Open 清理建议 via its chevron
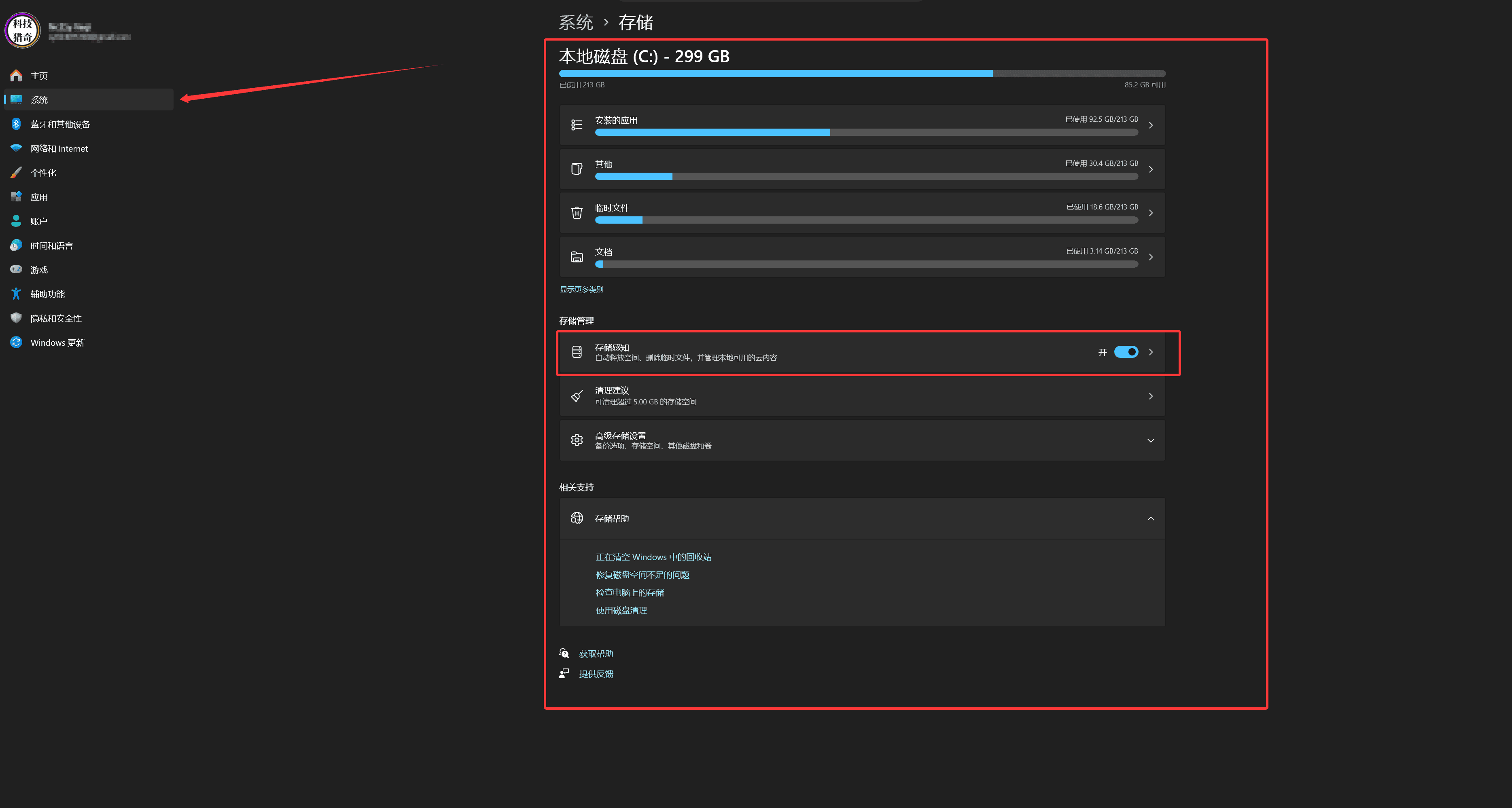Image resolution: width=1512 pixels, height=808 pixels. click(x=1150, y=396)
